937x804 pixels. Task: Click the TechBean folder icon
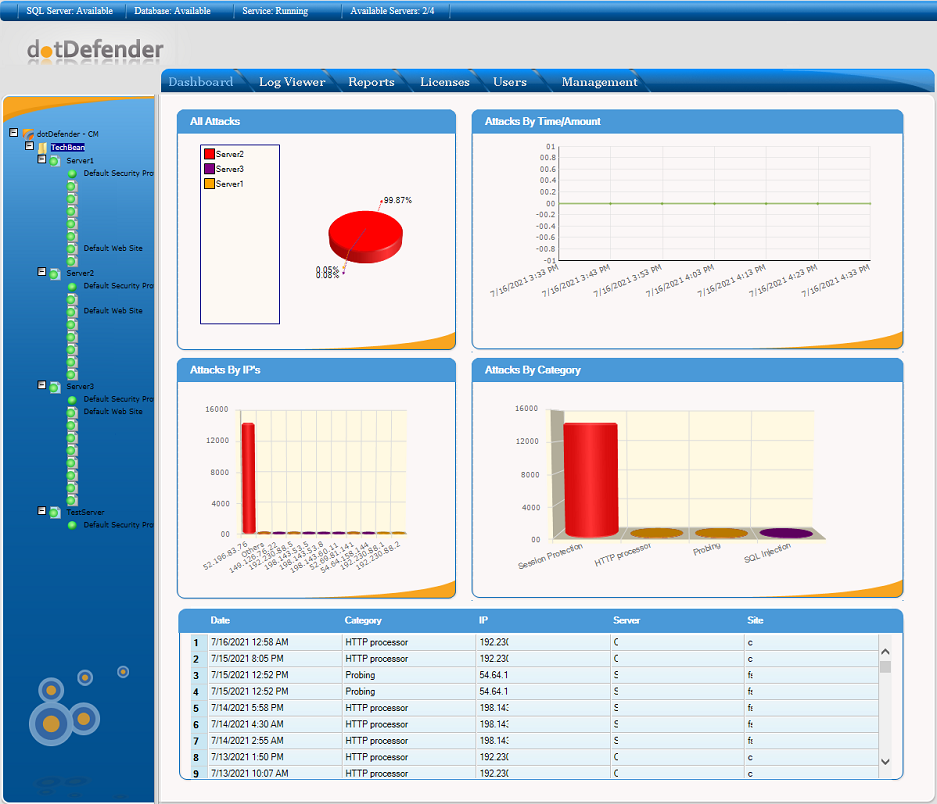(42, 147)
